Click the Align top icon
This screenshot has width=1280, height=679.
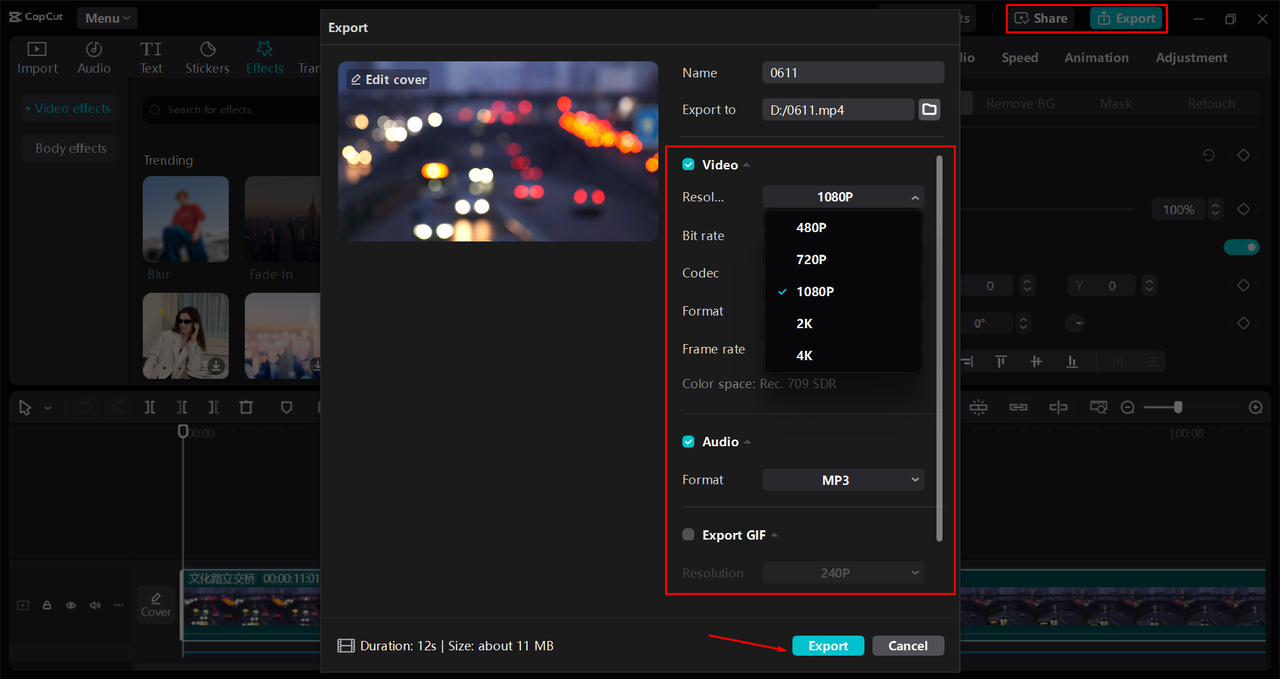[x=1001, y=361]
